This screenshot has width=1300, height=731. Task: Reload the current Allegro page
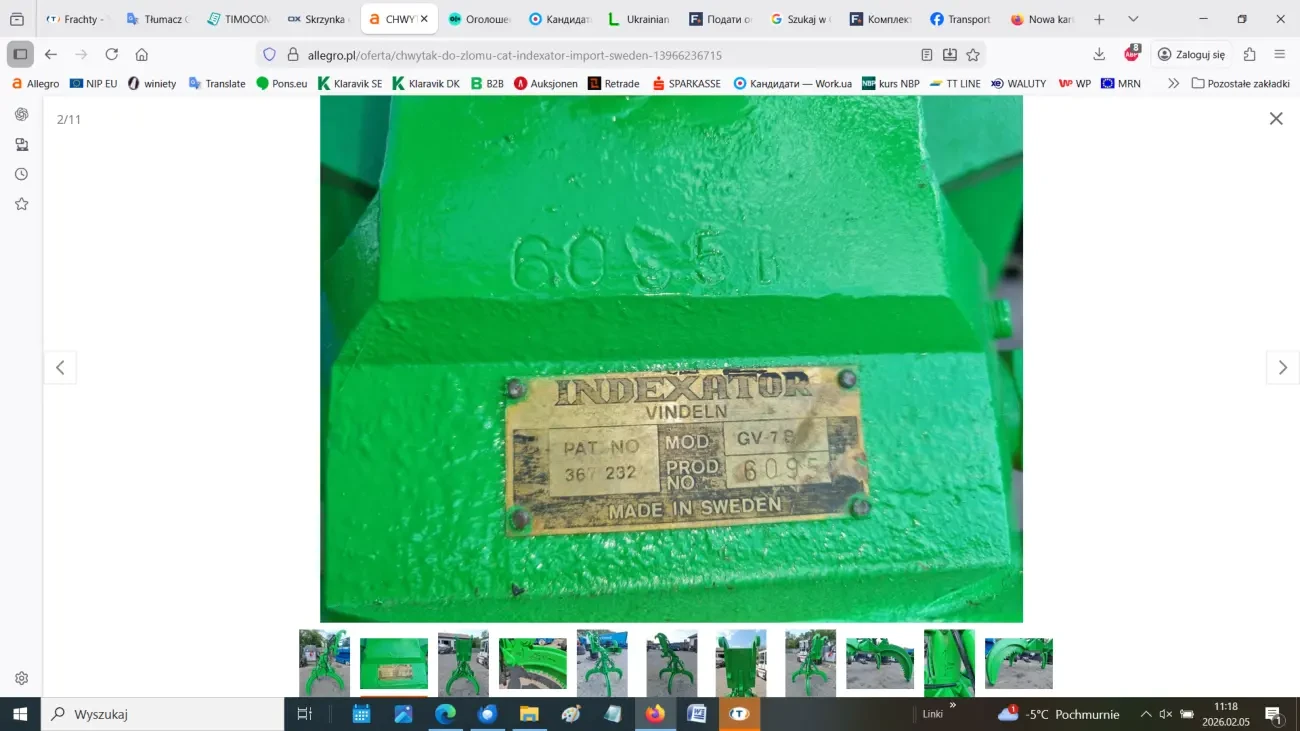112,55
